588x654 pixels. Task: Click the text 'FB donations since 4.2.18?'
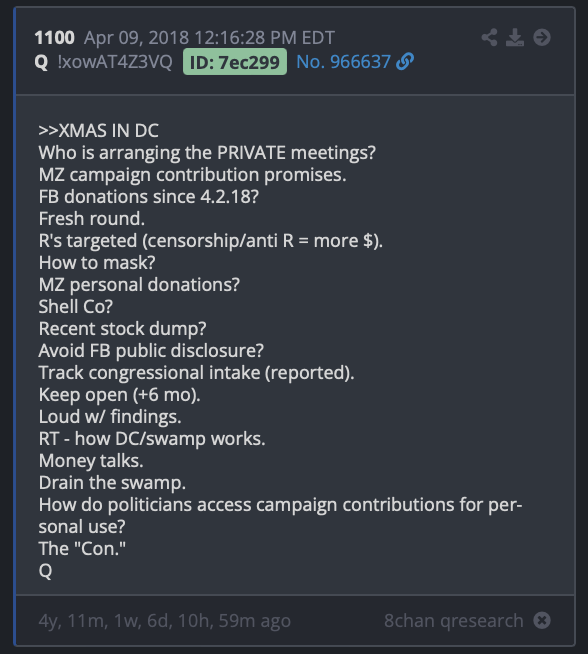coord(148,196)
